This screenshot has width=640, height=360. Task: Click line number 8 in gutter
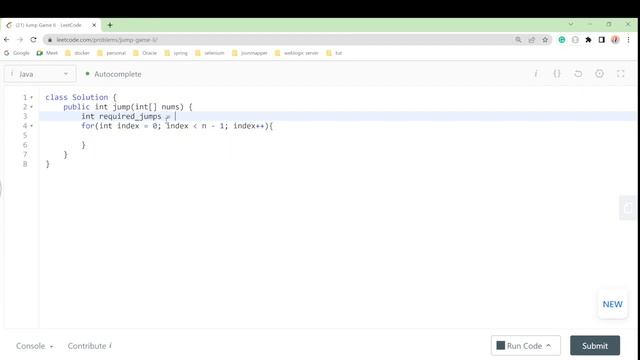(x=25, y=164)
